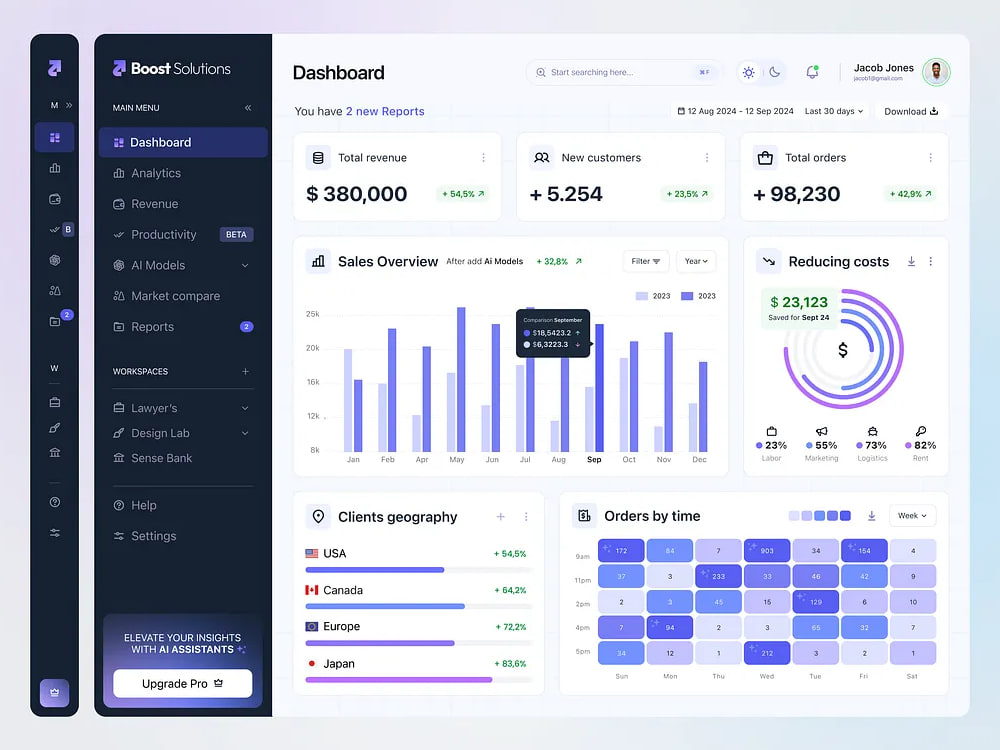The width and height of the screenshot is (1000, 750).
Task: Download Orders by time data
Action: click(871, 515)
